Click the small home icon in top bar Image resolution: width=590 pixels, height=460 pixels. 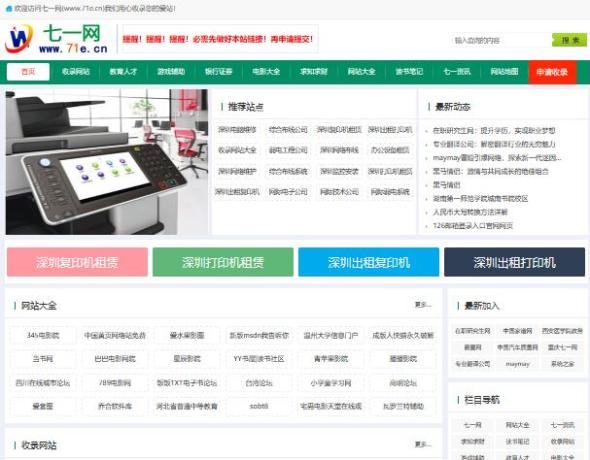(9, 8)
